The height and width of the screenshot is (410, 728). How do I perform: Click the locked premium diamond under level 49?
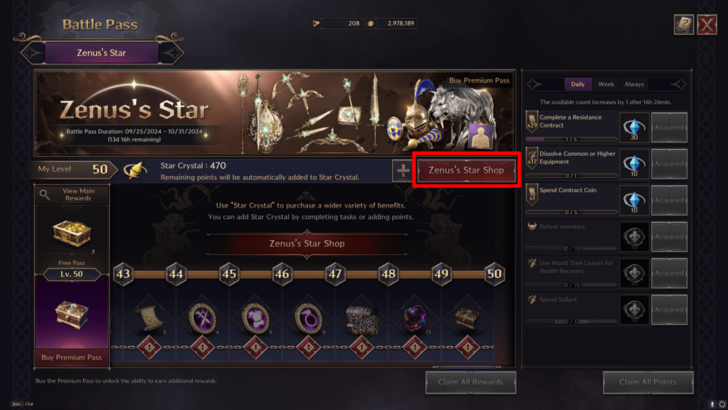click(x=468, y=347)
